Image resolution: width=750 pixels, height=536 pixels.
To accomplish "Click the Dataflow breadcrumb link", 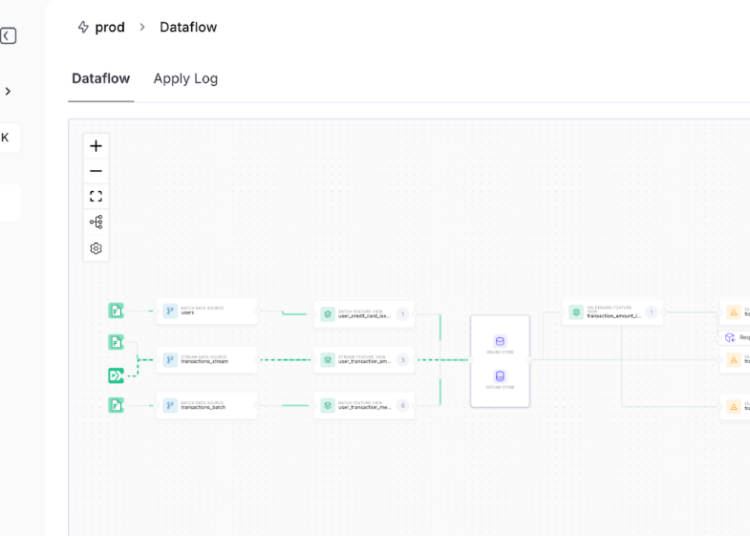I will [188, 27].
